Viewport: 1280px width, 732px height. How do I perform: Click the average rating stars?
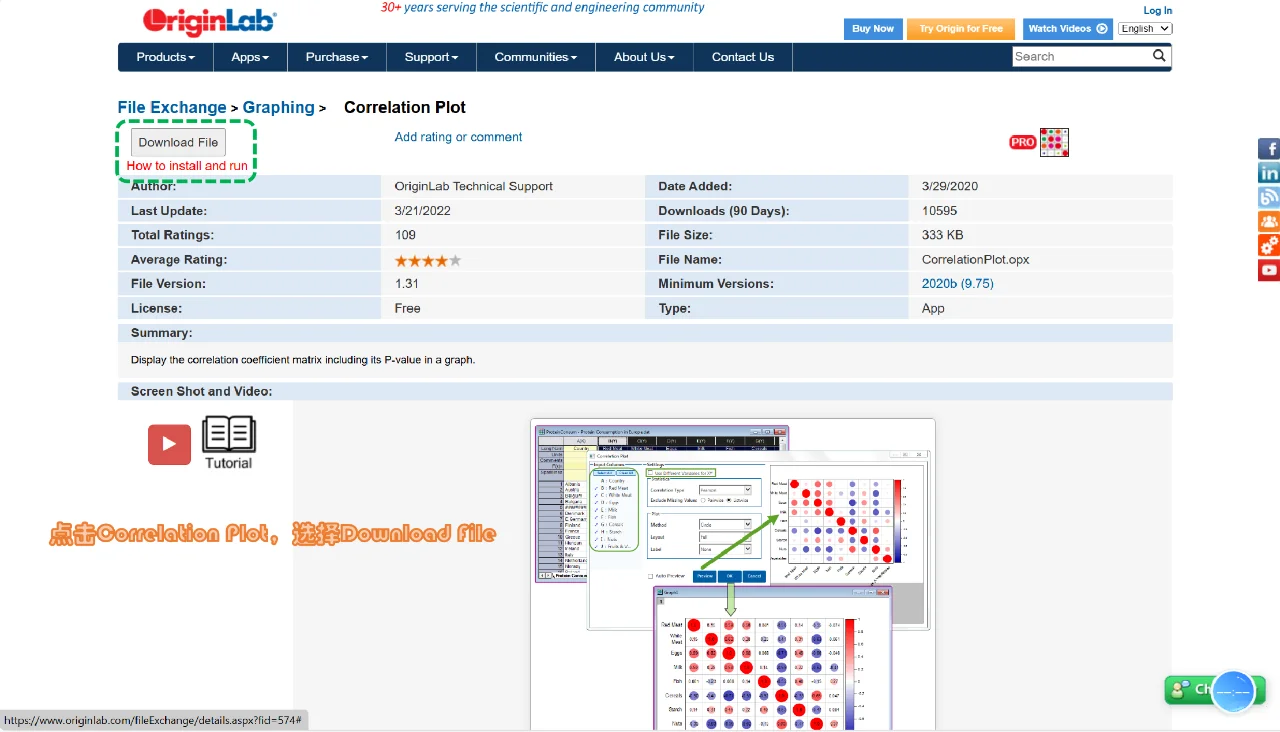428,260
